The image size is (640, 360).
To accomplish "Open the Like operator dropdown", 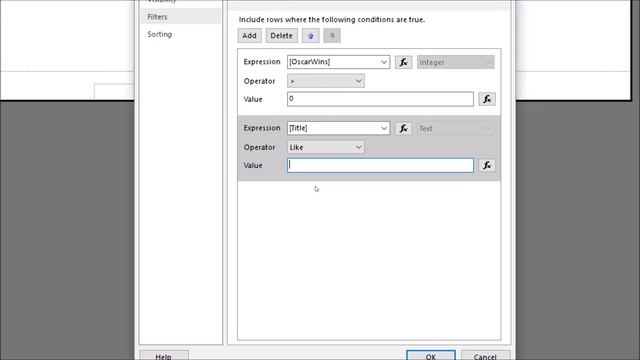I will (x=325, y=147).
